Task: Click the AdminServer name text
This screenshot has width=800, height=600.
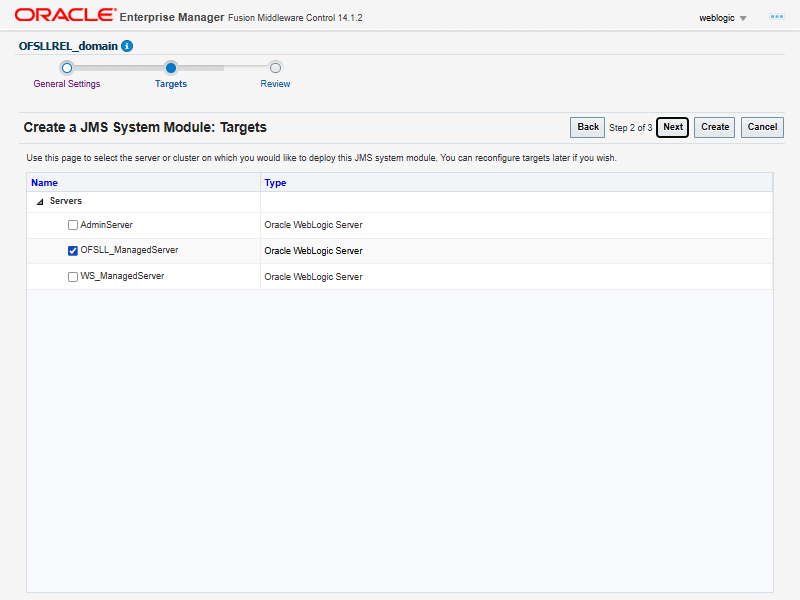Action: click(x=106, y=224)
